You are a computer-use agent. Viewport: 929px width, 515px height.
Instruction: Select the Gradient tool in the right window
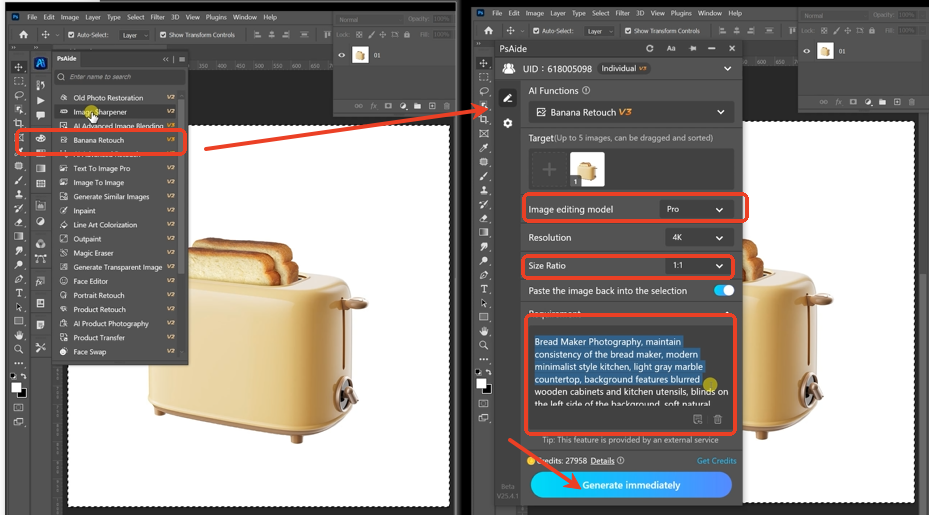click(x=484, y=232)
